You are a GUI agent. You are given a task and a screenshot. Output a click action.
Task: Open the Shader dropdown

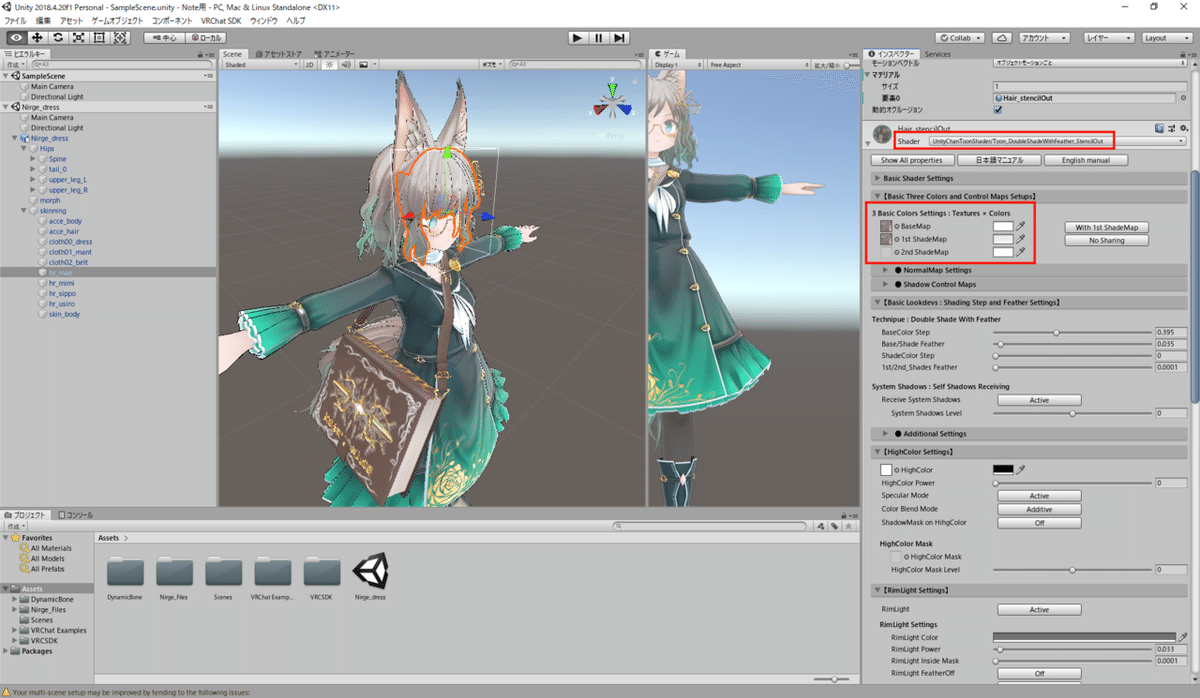(1058, 141)
